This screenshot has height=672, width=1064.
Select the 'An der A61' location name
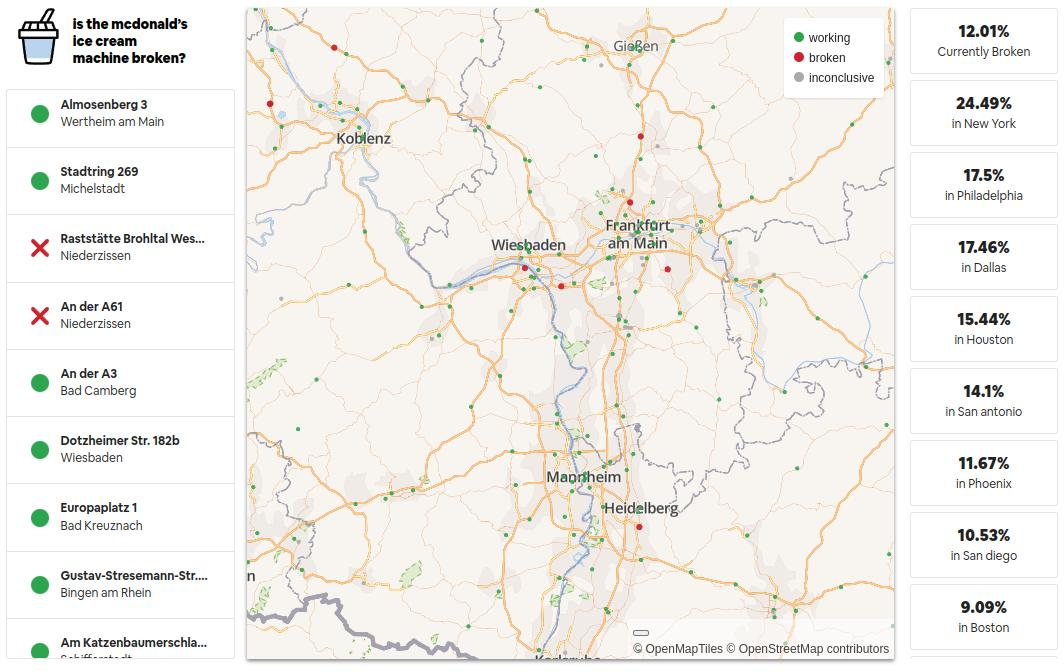(92, 307)
